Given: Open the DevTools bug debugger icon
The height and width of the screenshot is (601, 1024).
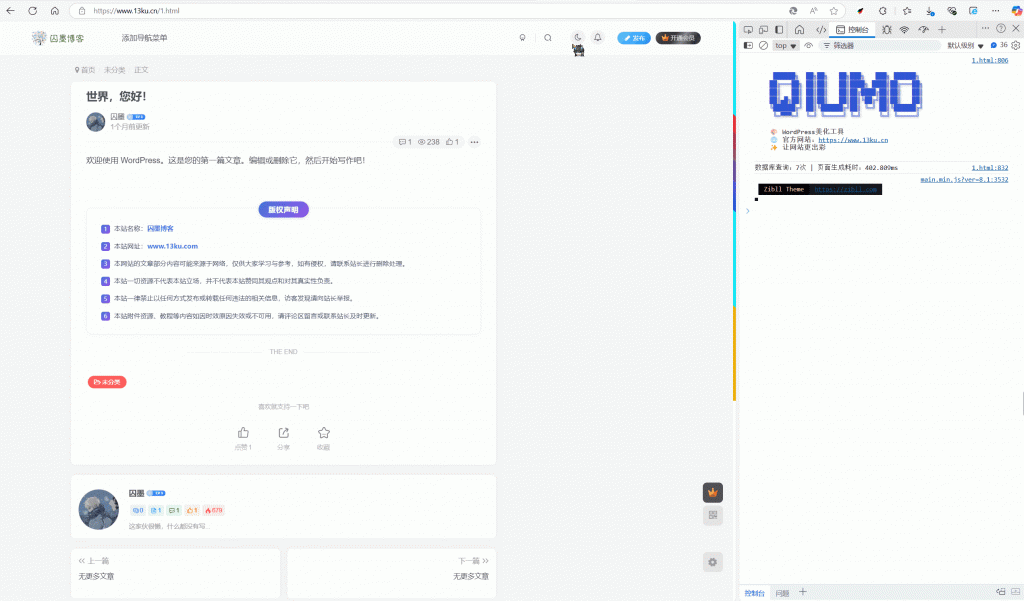Looking at the screenshot, I should click(x=884, y=30).
